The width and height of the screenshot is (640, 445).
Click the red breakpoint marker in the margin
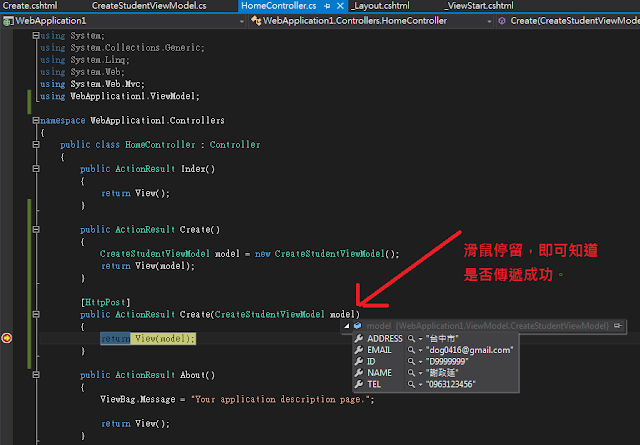[7, 338]
